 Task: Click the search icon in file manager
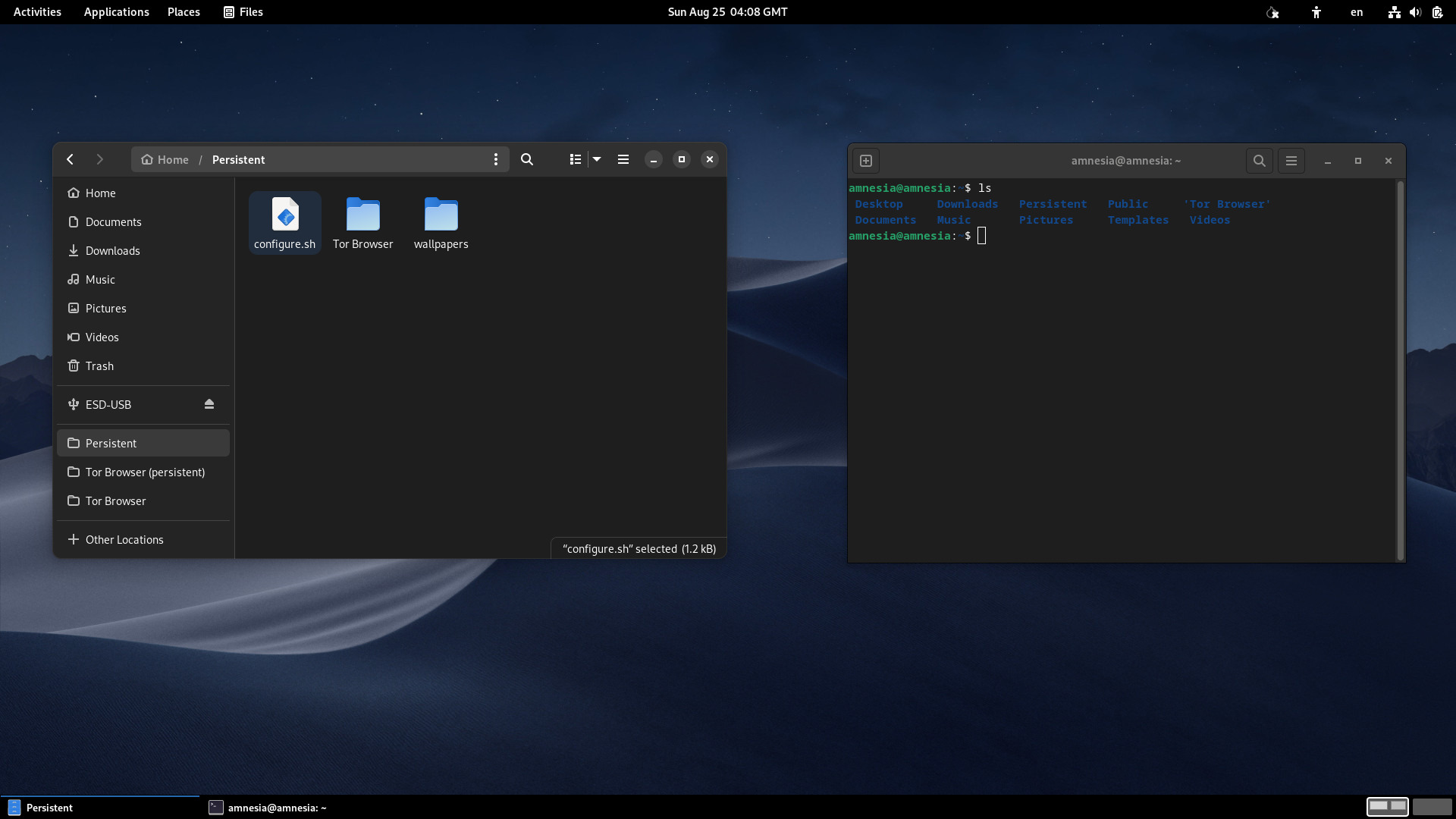coord(527,159)
